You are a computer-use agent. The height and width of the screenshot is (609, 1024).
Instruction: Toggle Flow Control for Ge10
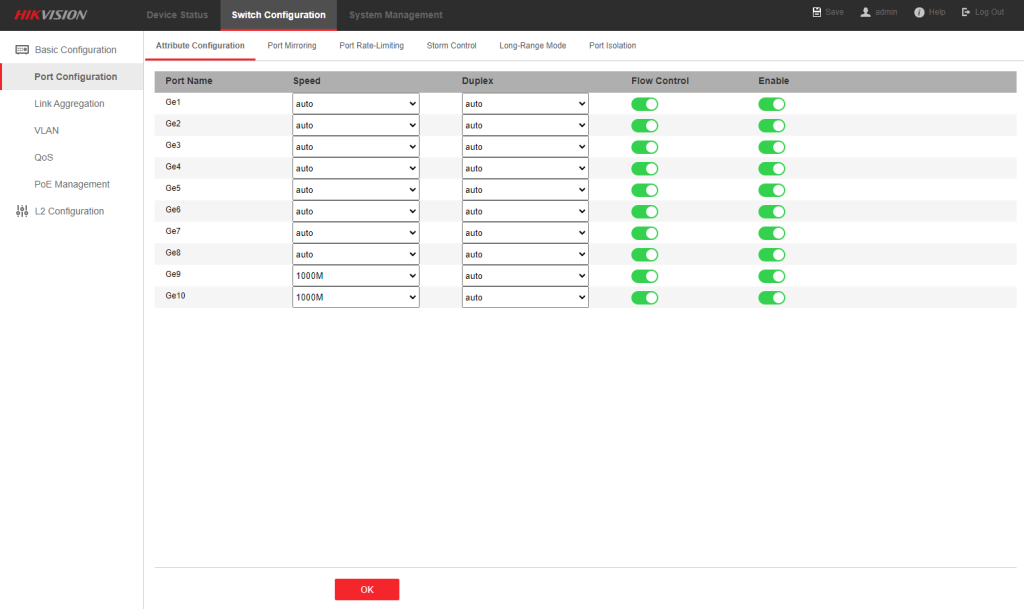tap(645, 298)
